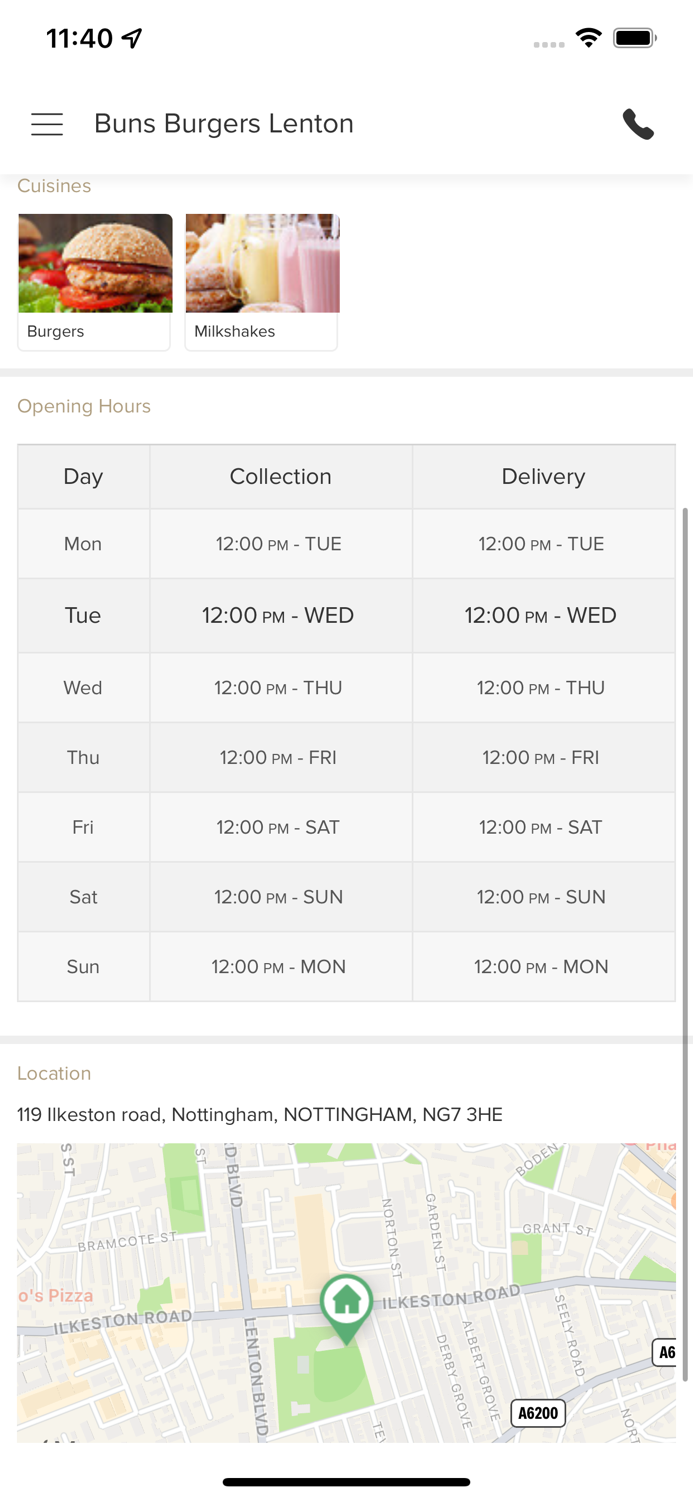The width and height of the screenshot is (693, 1500).
Task: Select the Milkshakes cuisine photo
Action: coord(262,263)
